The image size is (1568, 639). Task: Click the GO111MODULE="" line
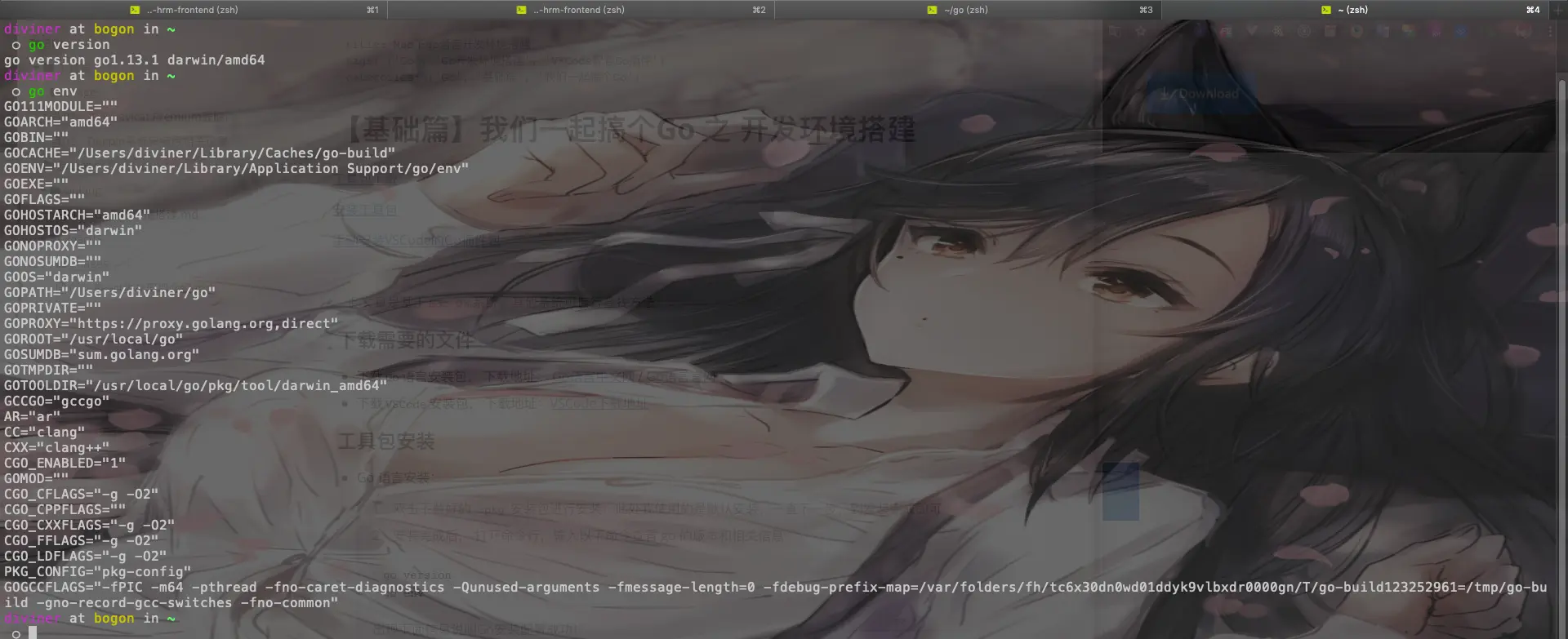(x=60, y=107)
